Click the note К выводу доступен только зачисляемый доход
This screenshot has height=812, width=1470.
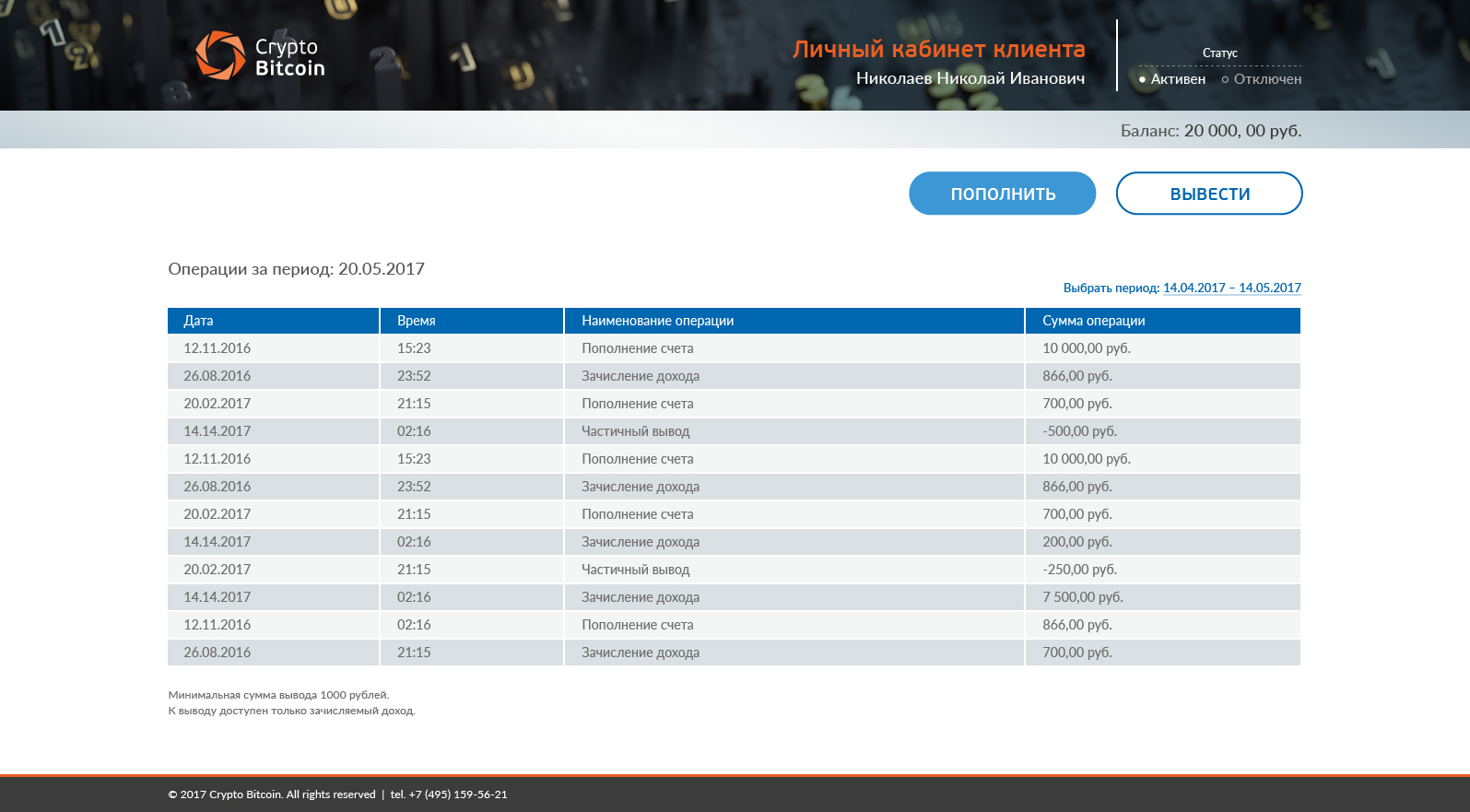pos(292,711)
